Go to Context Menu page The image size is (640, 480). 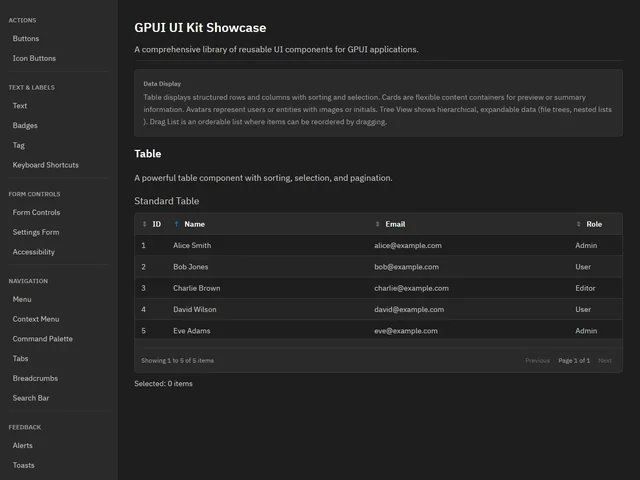point(36,319)
